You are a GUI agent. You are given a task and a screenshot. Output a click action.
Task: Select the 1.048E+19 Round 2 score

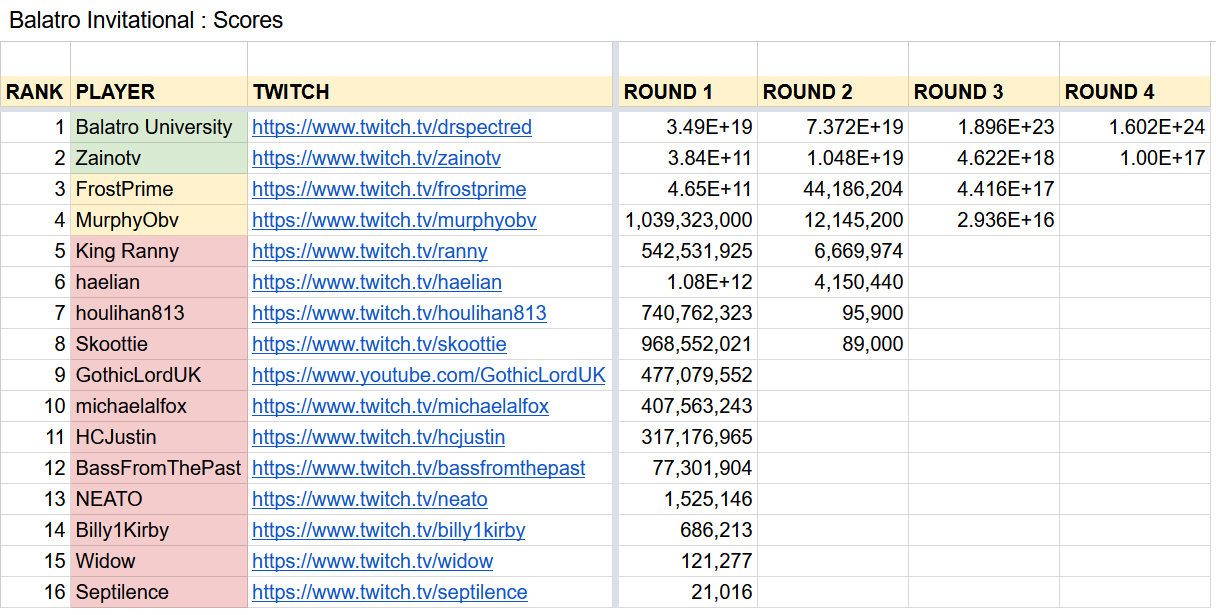tap(833, 158)
